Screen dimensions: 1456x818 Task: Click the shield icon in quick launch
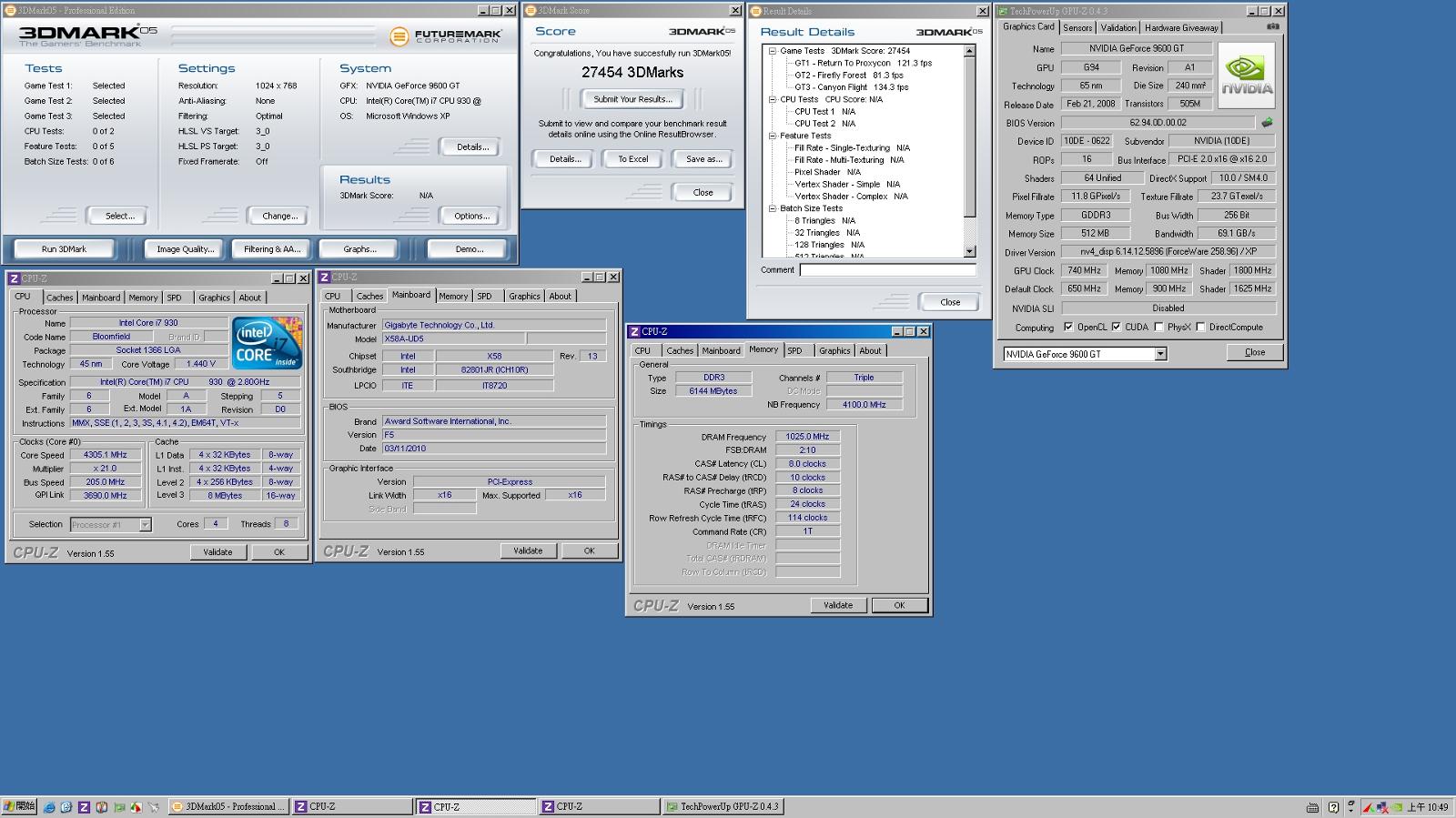[x=101, y=807]
